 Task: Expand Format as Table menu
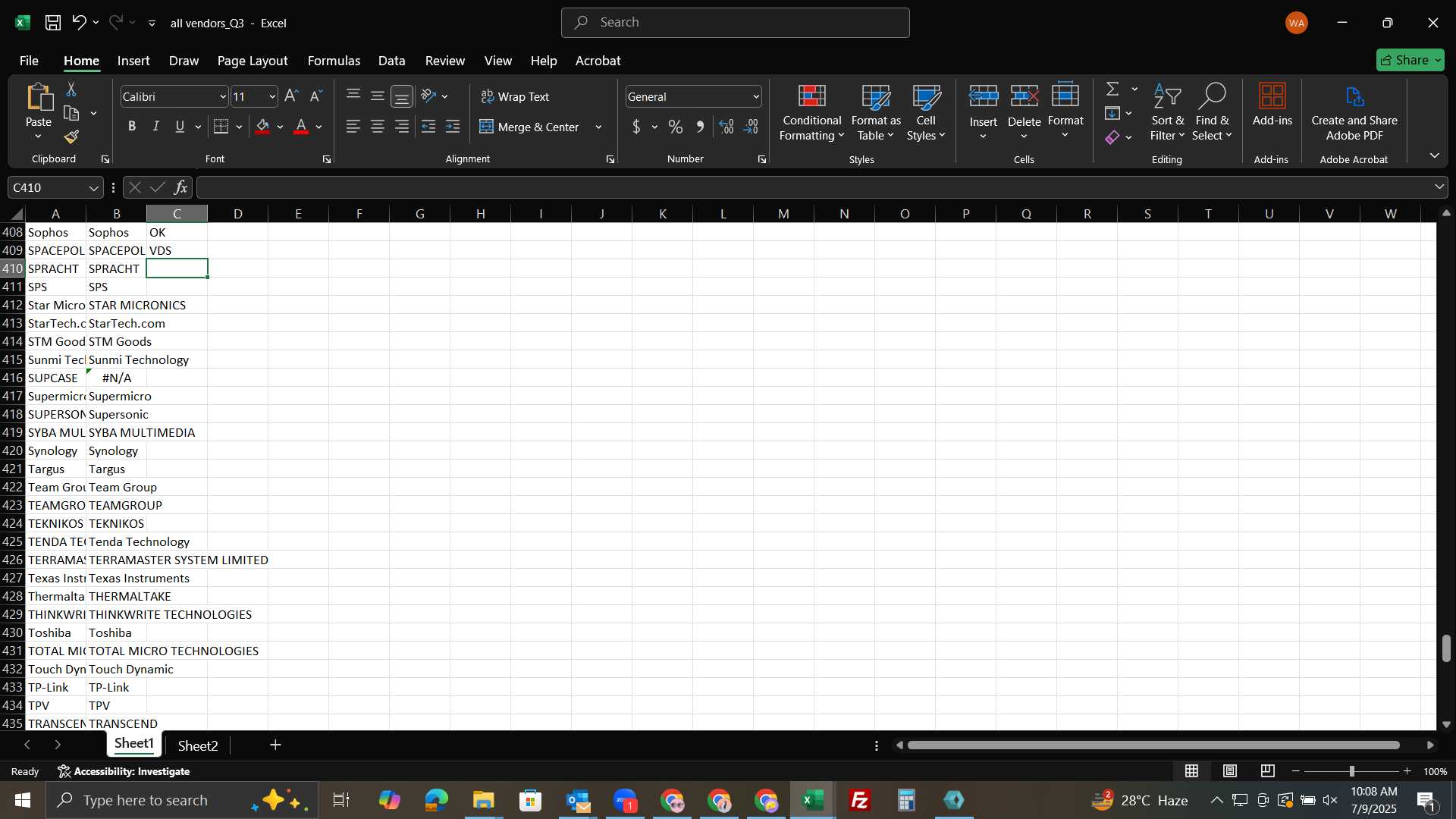[x=876, y=112]
